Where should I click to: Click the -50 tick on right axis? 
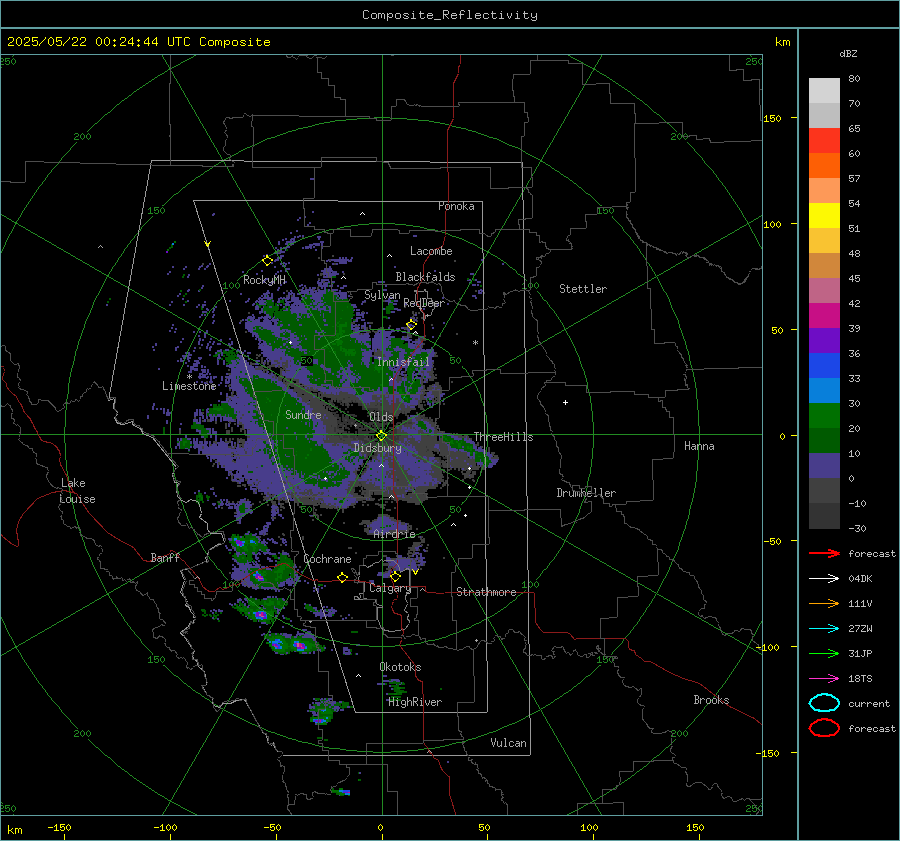[772, 541]
